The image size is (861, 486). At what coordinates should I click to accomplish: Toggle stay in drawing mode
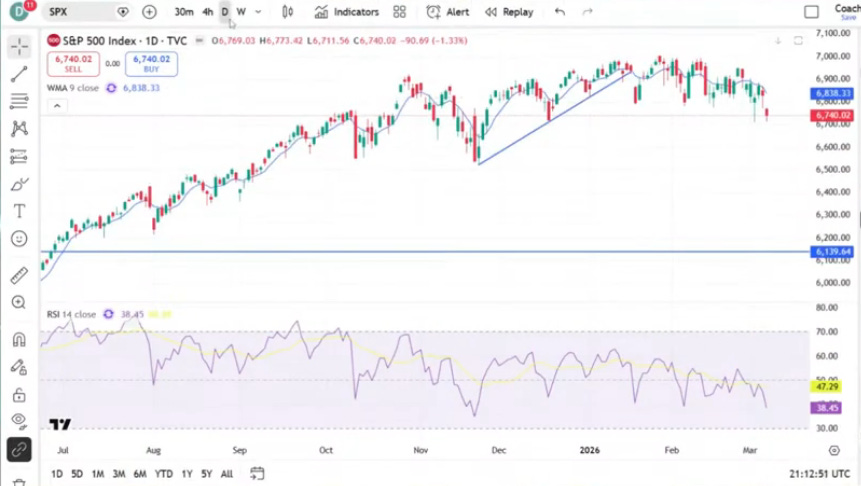coord(19,367)
